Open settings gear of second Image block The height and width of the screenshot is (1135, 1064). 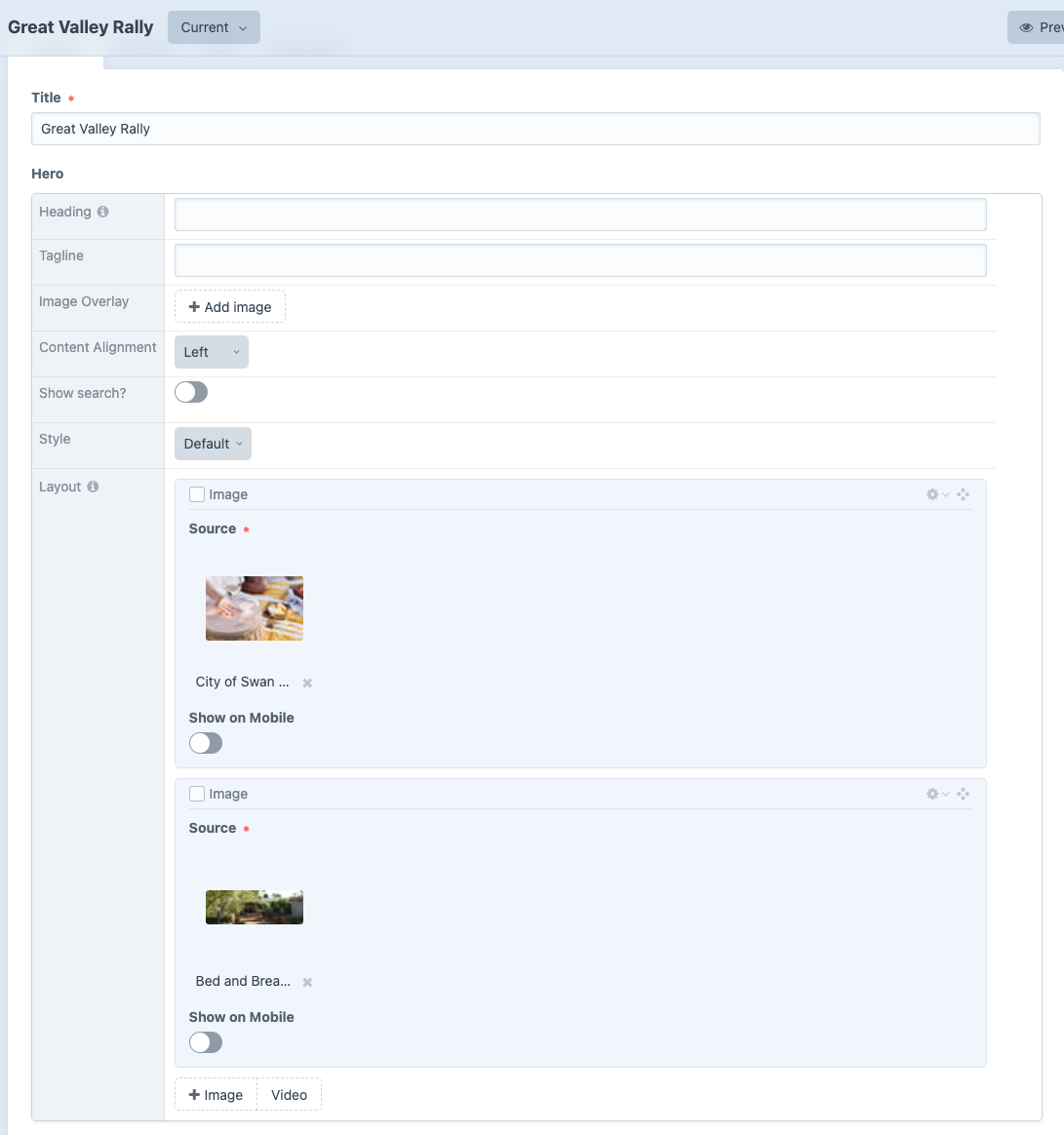pyautogui.click(x=936, y=794)
